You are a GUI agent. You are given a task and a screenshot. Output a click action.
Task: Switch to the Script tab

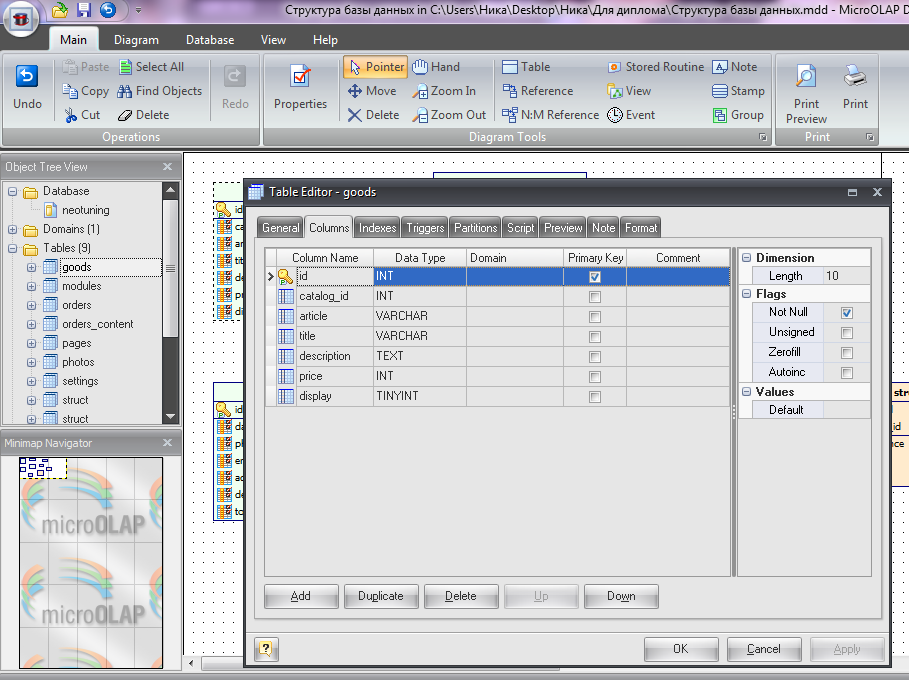521,228
